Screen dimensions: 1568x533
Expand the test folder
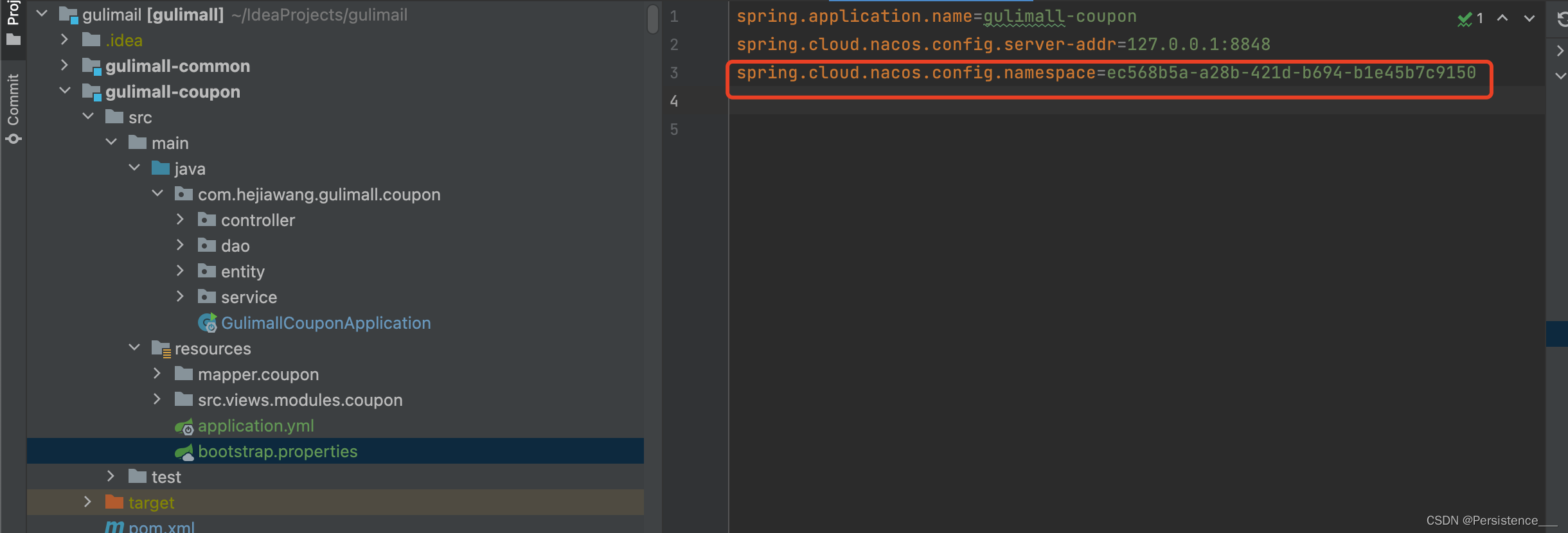click(x=111, y=476)
